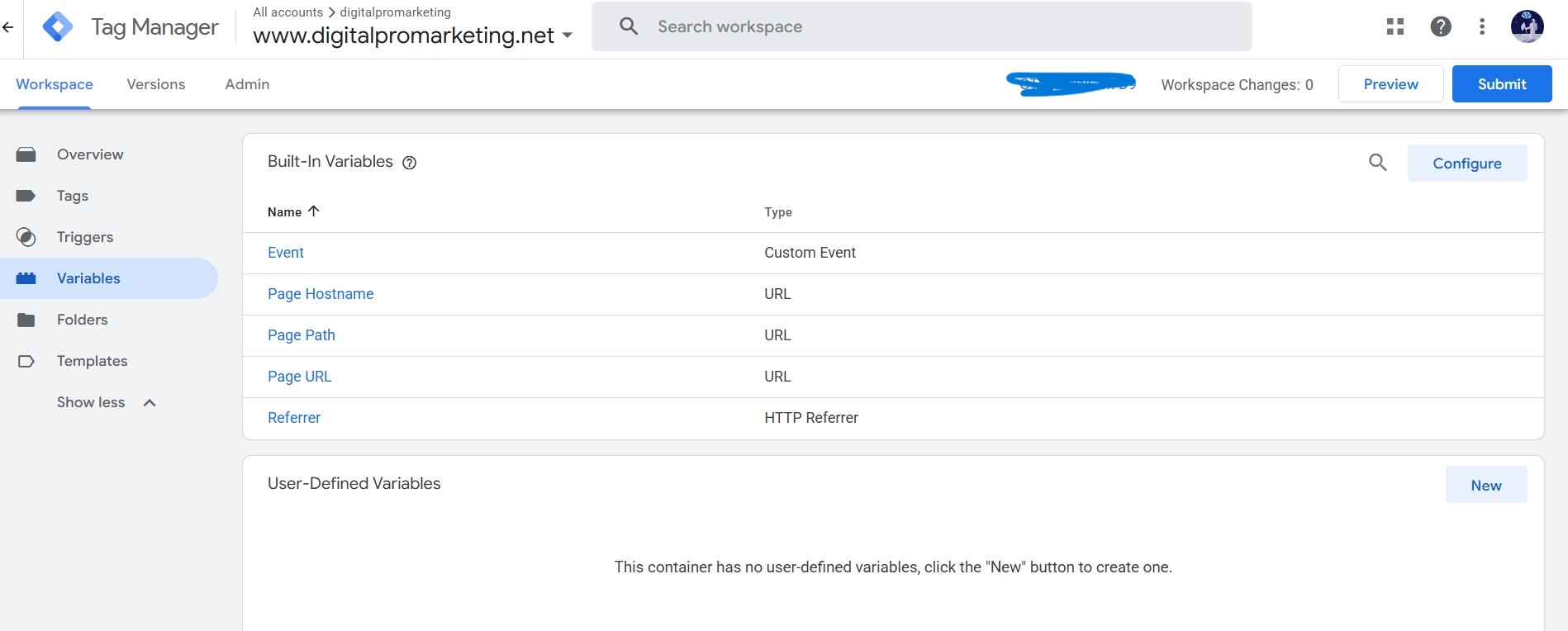The width and height of the screenshot is (1568, 631).
Task: Open the Referrer variable link
Action: (x=294, y=418)
